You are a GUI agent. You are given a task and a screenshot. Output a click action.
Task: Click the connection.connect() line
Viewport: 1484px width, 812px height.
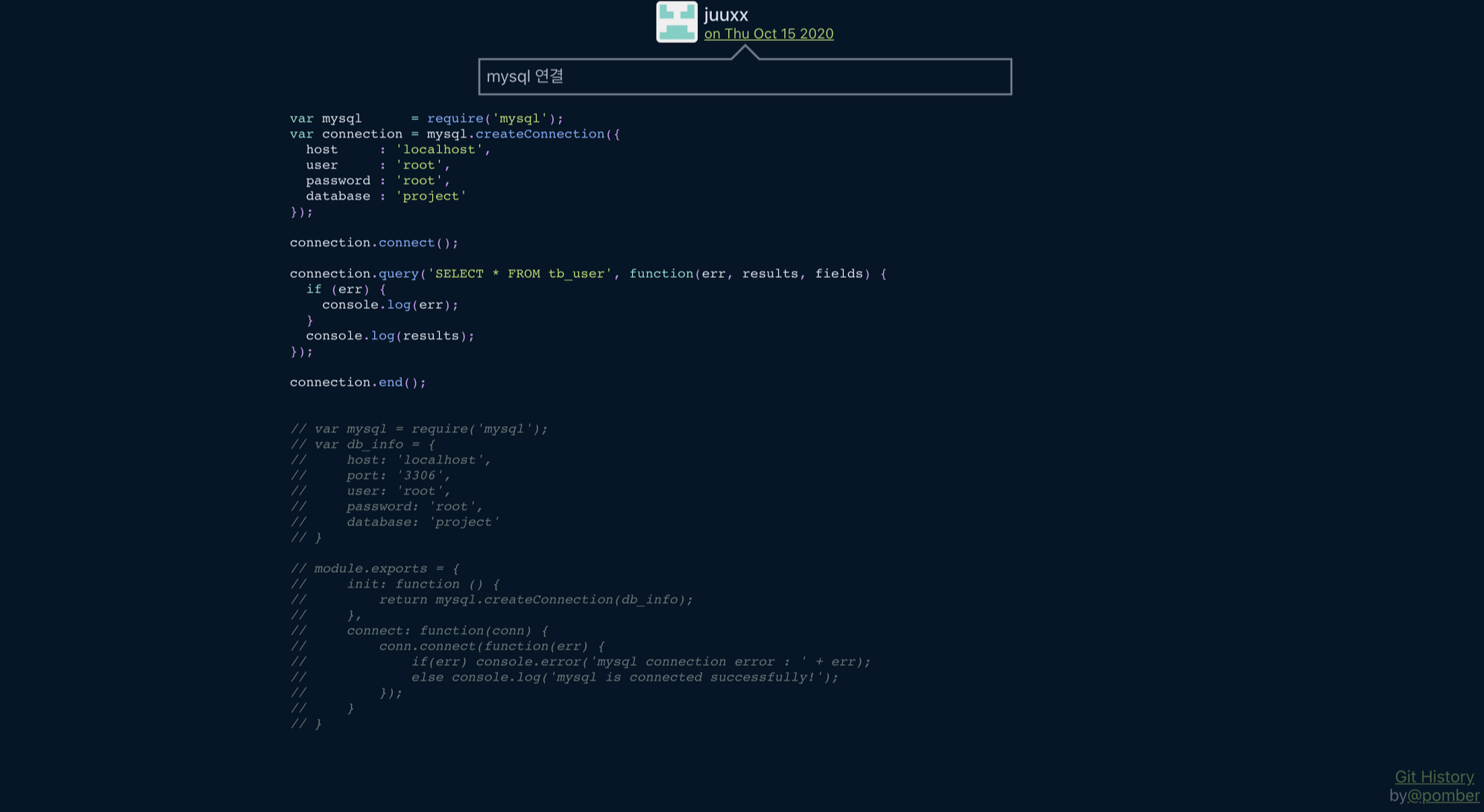coord(373,243)
